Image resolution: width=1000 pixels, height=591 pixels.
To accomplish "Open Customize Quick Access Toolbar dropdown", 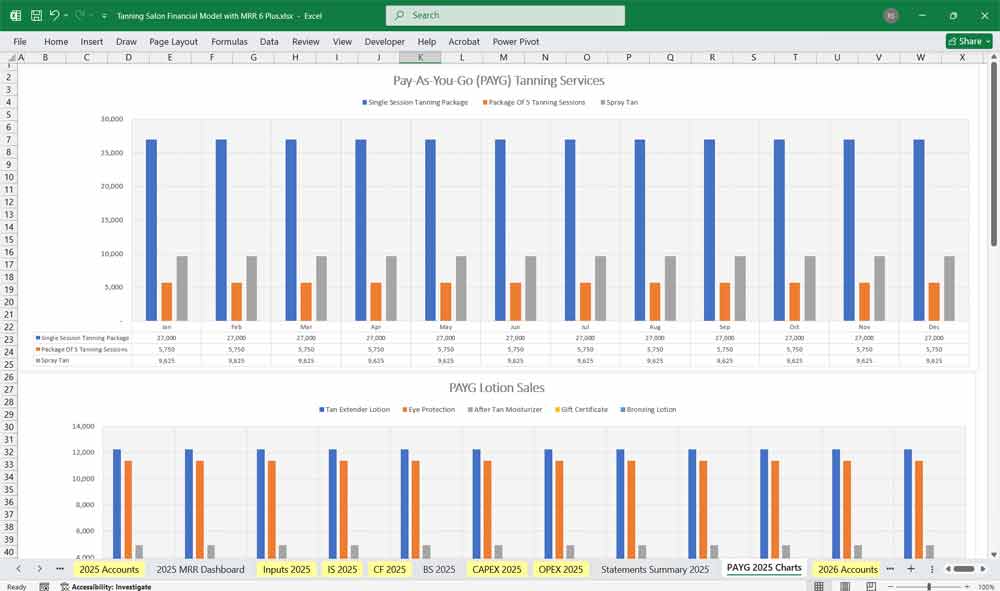I will 104,16.
